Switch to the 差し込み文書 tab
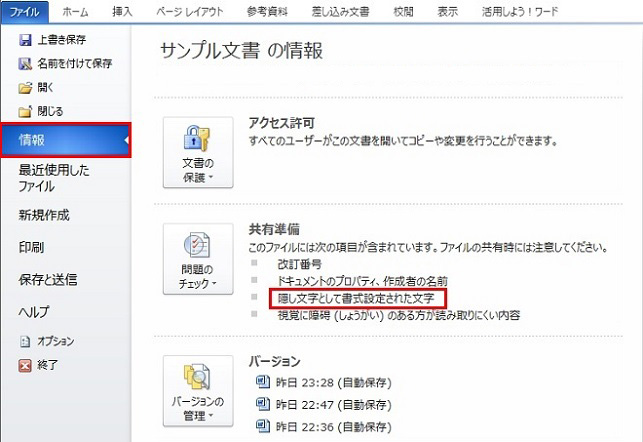The height and width of the screenshot is (442, 643). click(340, 12)
